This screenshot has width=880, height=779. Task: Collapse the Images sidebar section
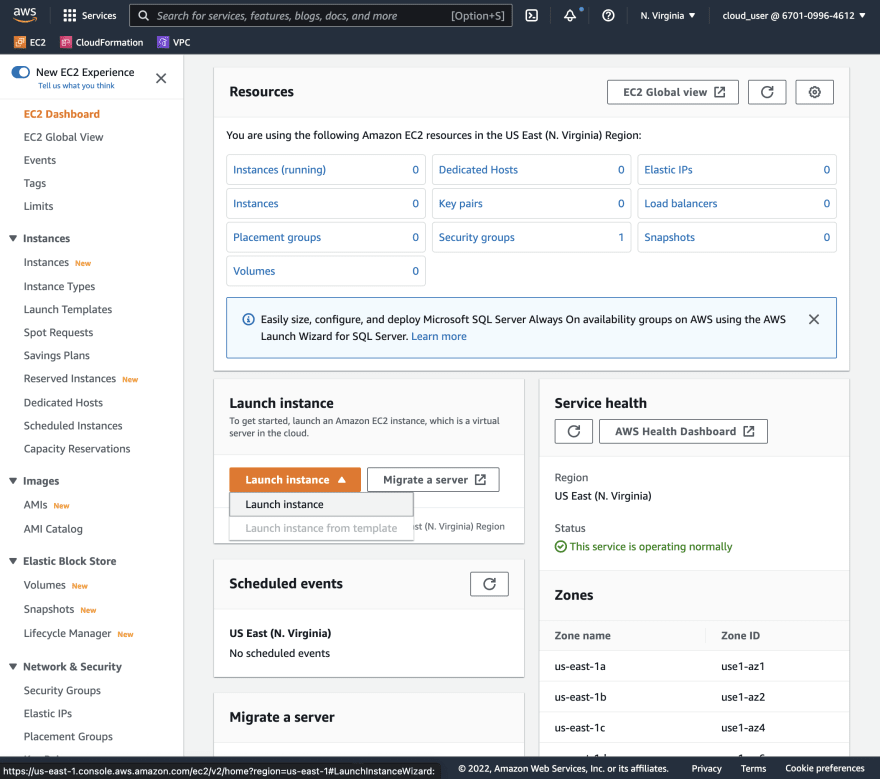pyautogui.click(x=13, y=481)
